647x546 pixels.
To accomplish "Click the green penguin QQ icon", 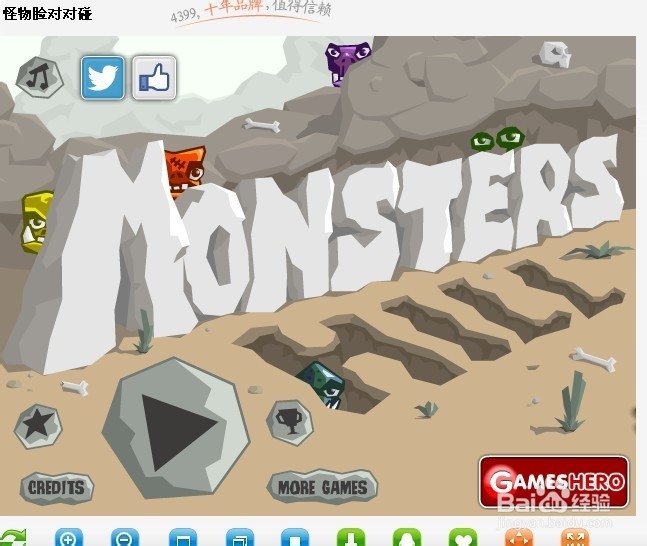I will coord(407,538).
